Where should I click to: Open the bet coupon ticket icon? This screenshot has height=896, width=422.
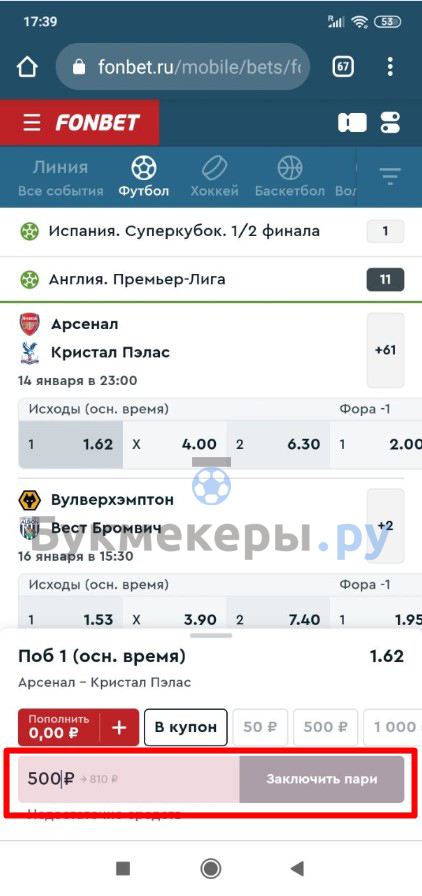coord(352,122)
